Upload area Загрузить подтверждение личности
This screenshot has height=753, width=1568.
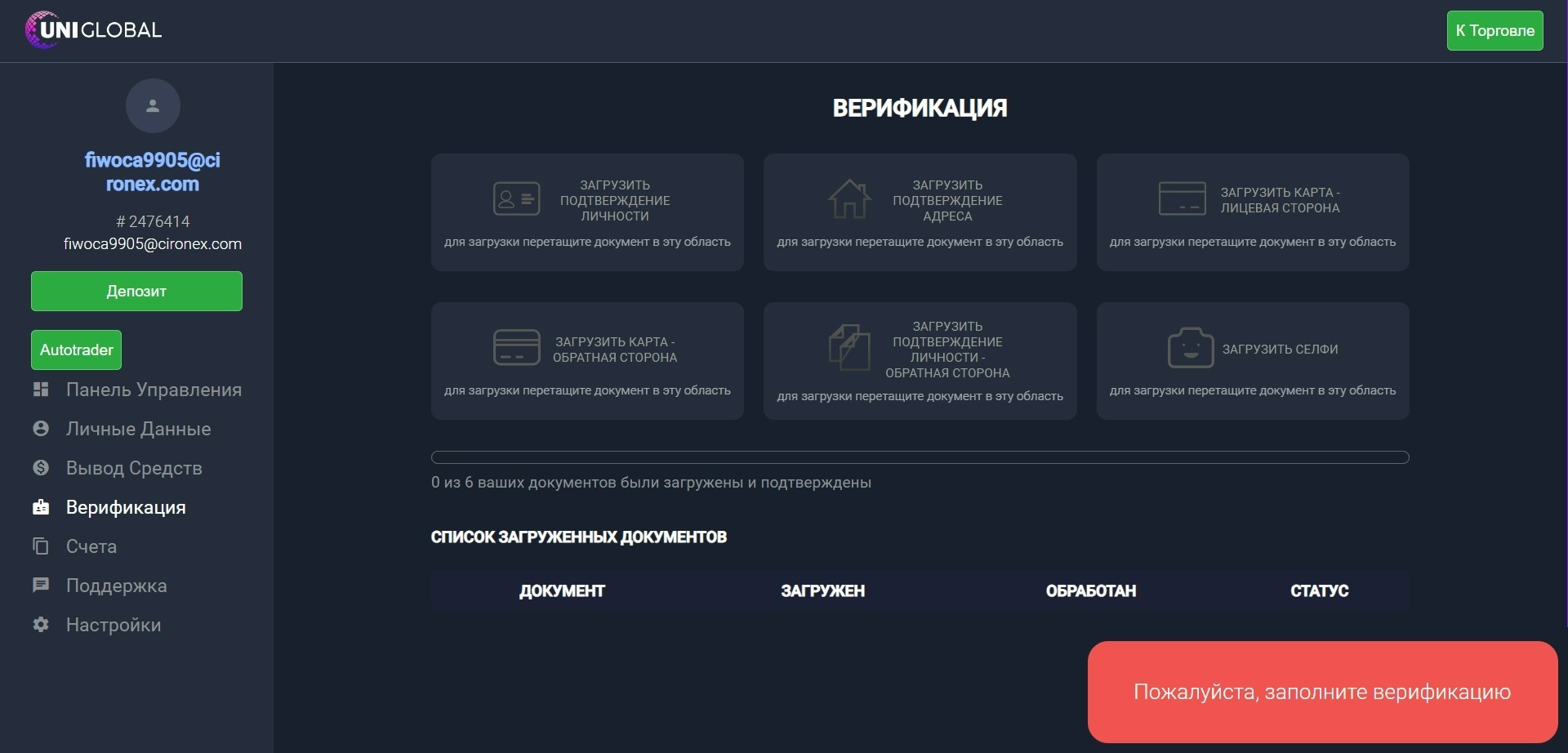coord(587,212)
